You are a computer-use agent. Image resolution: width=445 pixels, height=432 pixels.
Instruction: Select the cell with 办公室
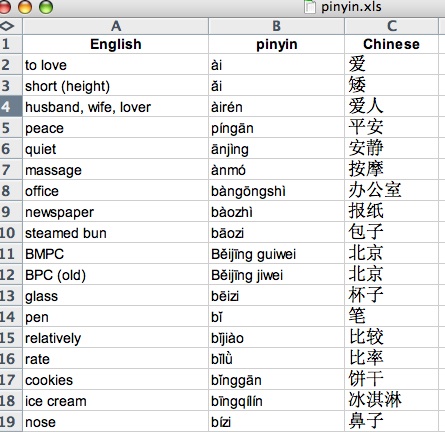tap(392, 191)
